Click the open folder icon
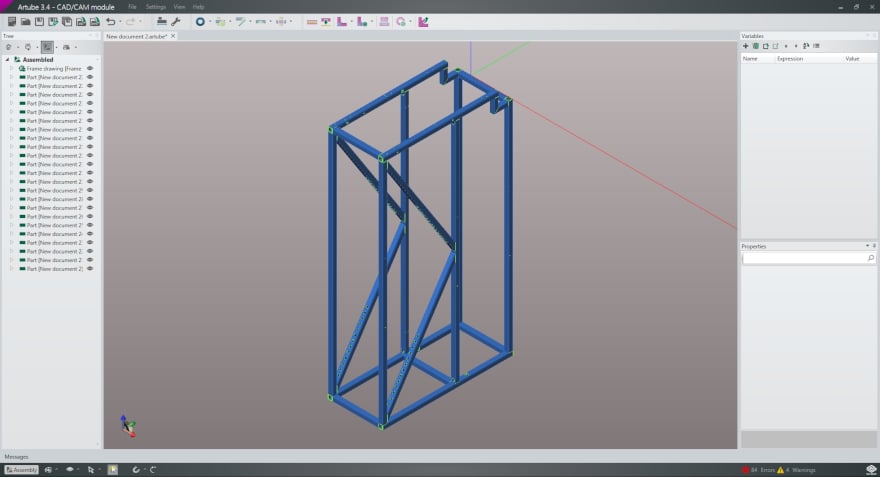 click(x=25, y=21)
